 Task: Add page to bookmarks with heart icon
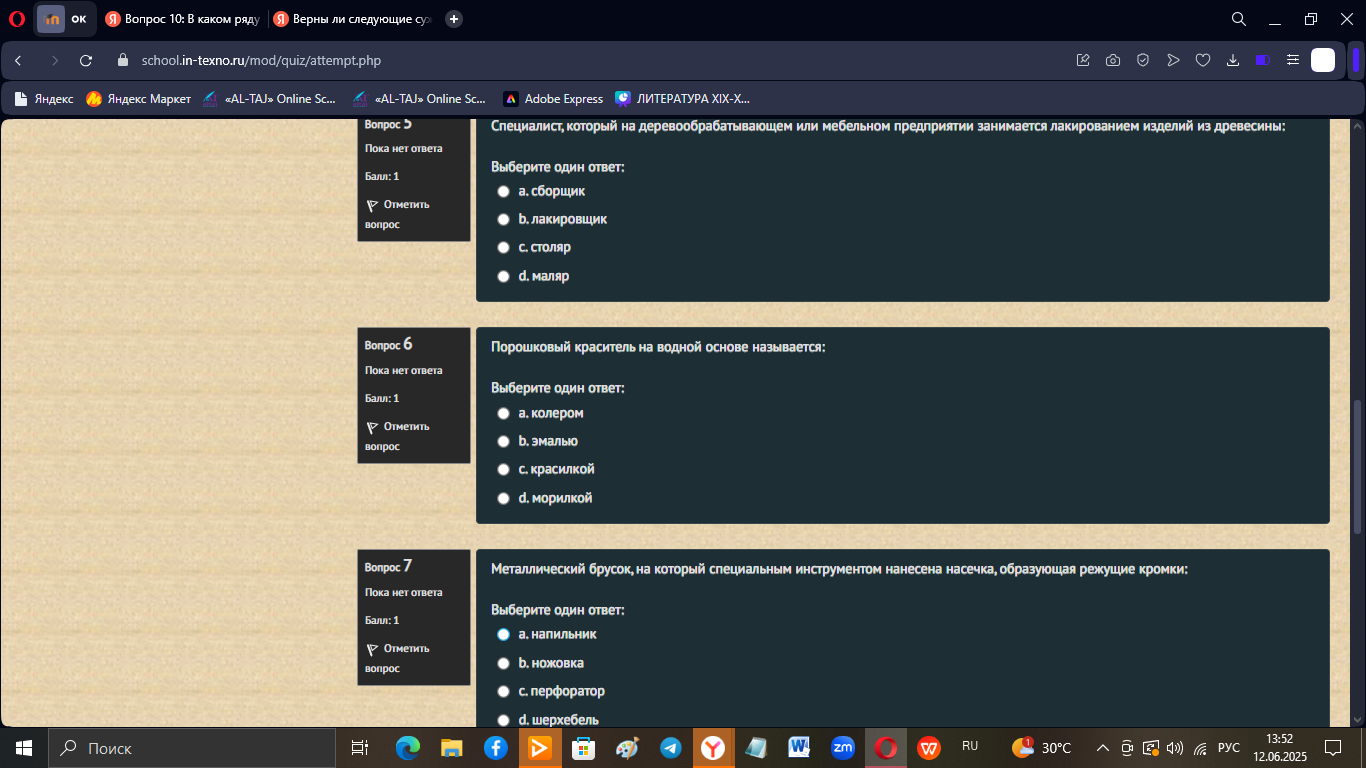tap(1203, 60)
